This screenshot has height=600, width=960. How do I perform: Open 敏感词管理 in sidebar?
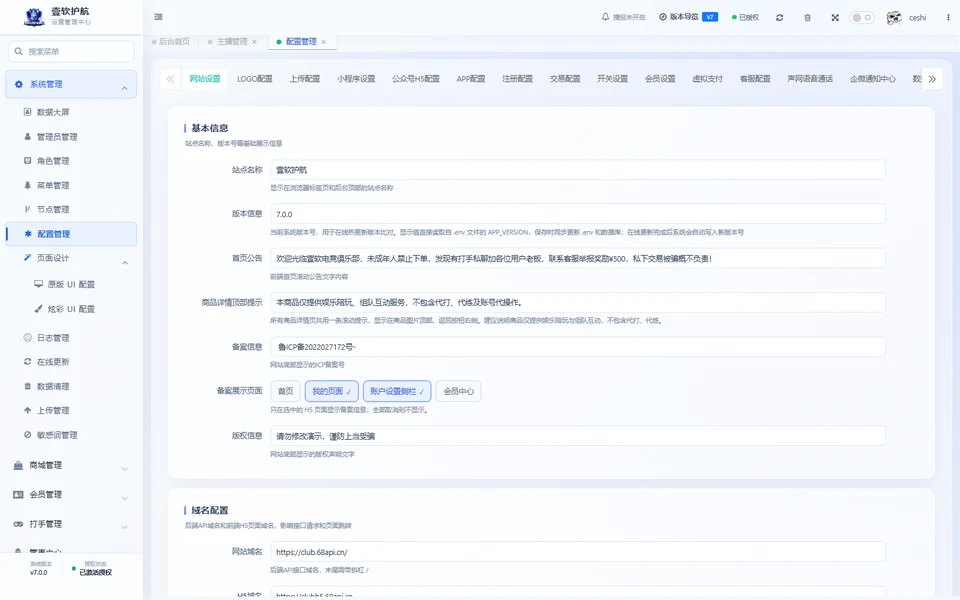pyautogui.click(x=57, y=435)
